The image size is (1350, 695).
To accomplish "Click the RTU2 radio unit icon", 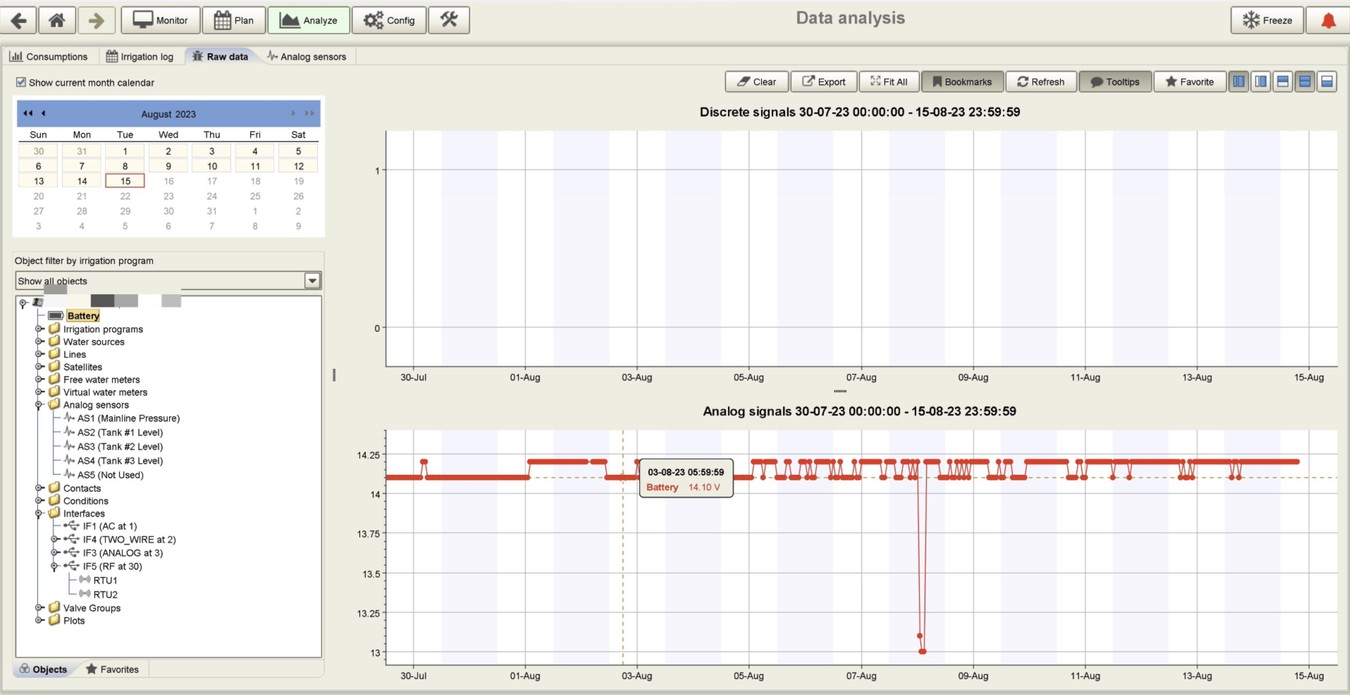I will [85, 594].
